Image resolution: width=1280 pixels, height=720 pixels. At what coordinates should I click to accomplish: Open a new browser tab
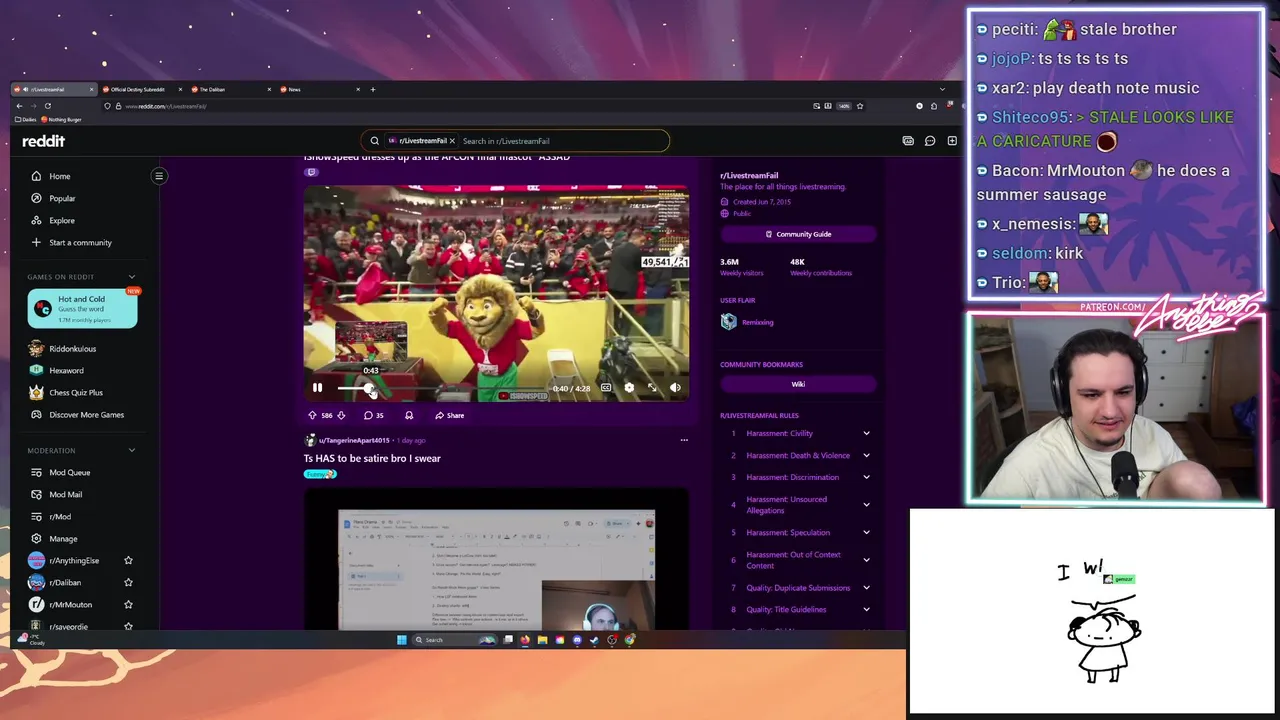tap(373, 89)
